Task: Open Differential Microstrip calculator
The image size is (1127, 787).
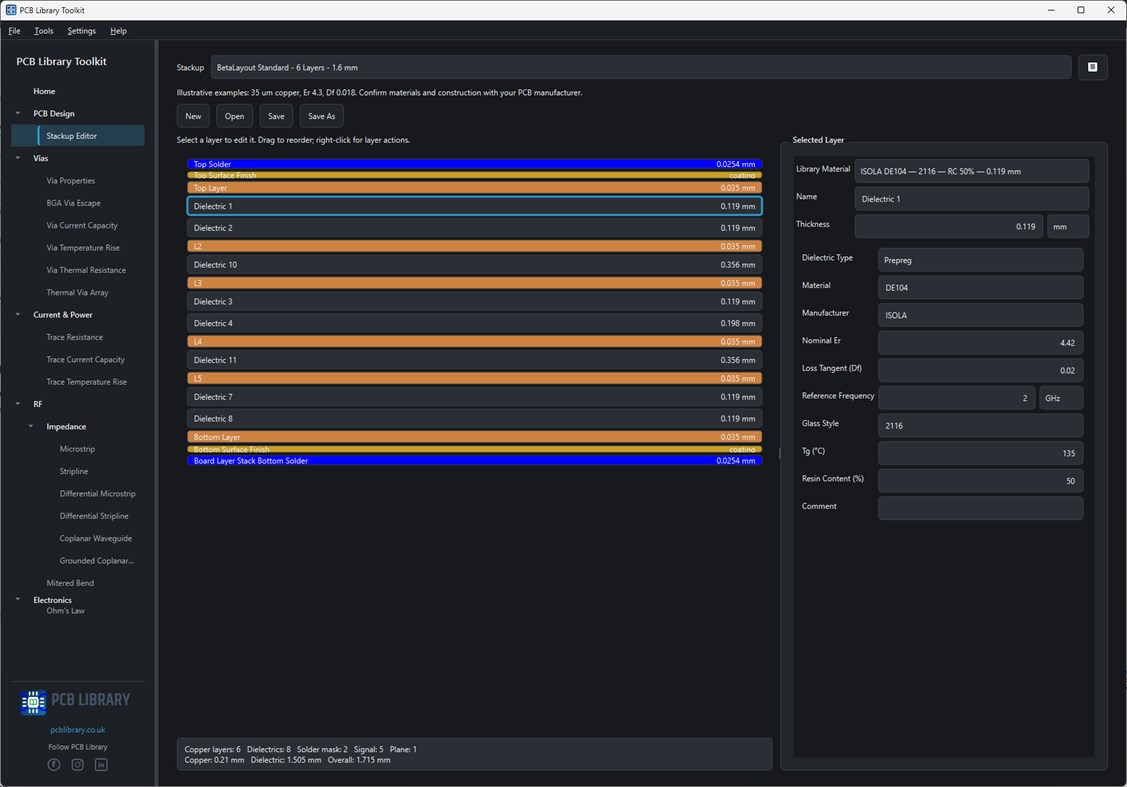Action: 97,493
